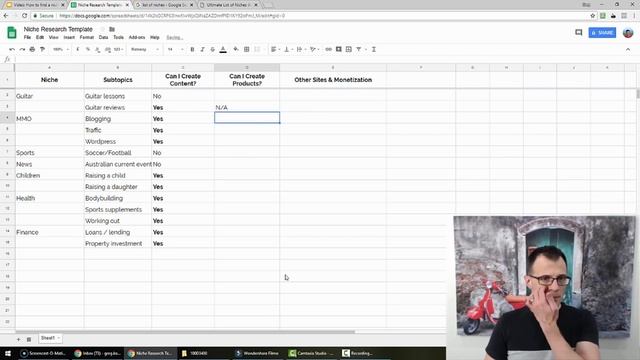Viewport: 640px width, 360px height.
Task: Collapse the menus with the top-right chevron
Action: click(628, 49)
